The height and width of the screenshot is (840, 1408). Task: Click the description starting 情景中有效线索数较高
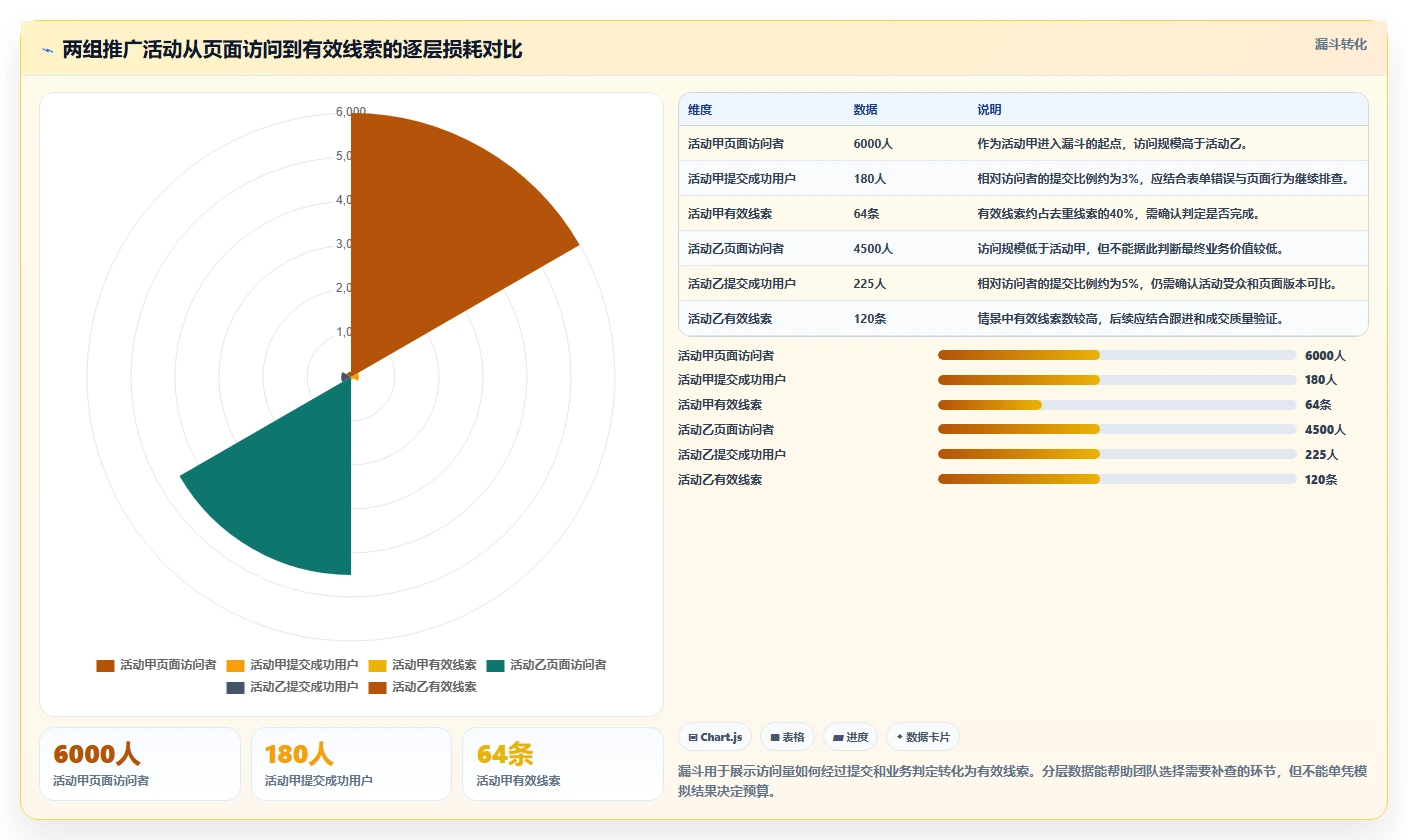(x=1130, y=319)
